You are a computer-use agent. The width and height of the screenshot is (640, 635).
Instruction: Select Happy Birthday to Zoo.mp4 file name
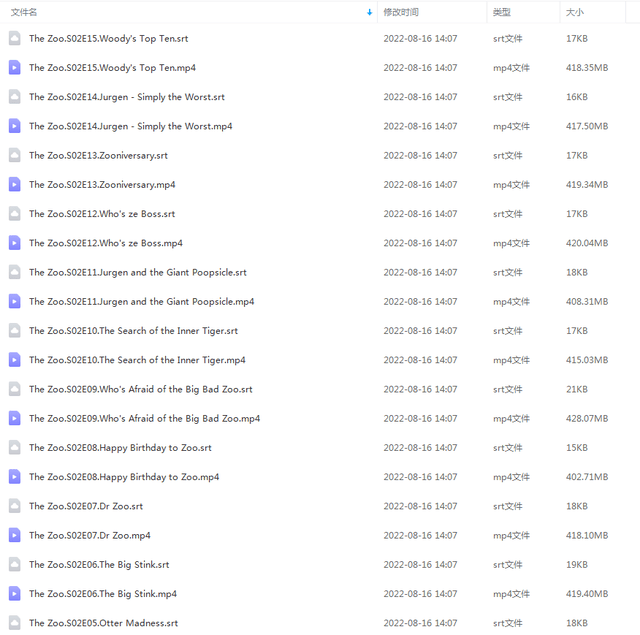(124, 477)
